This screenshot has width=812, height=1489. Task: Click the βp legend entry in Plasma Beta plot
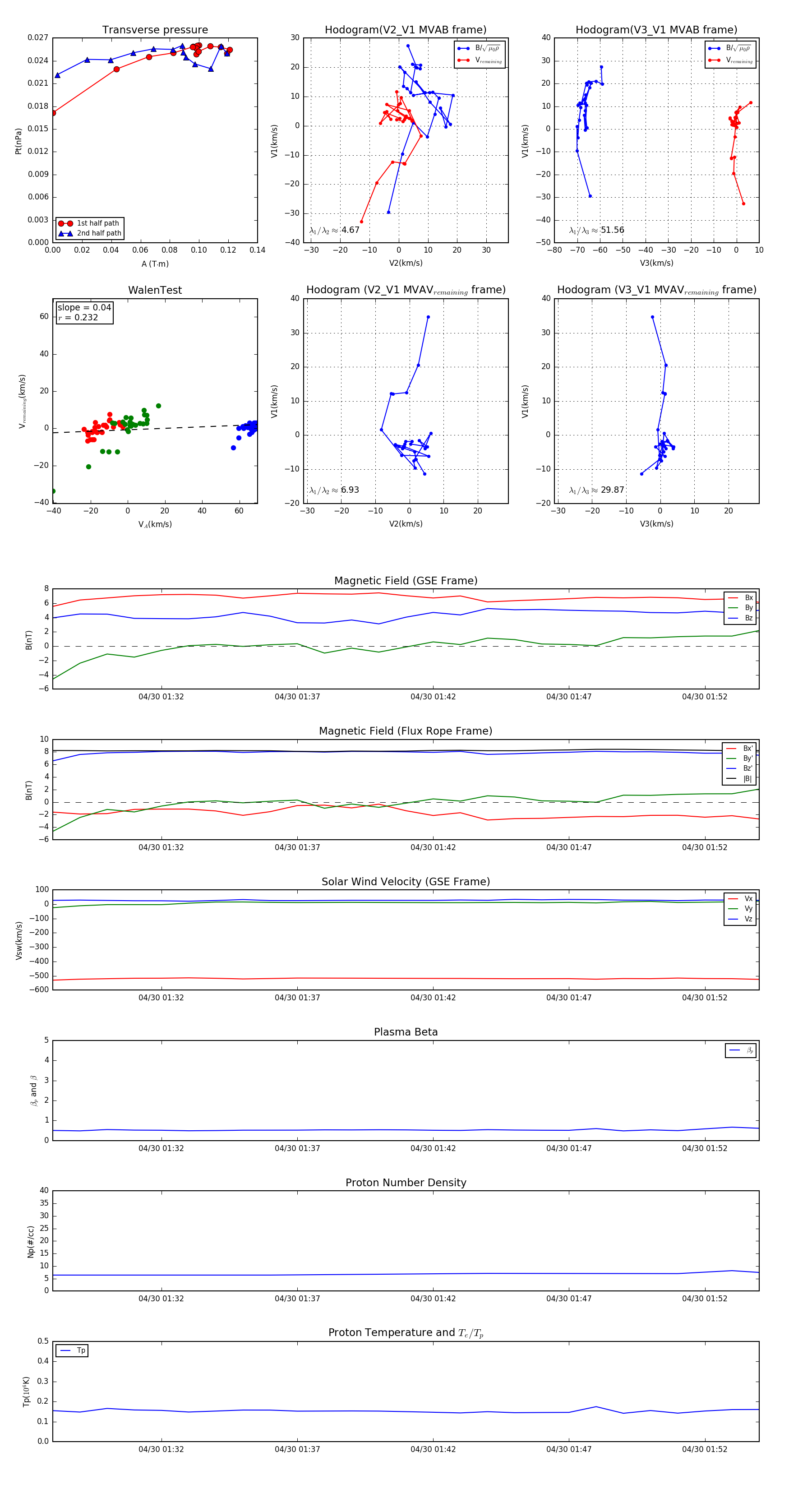pyautogui.click(x=742, y=1050)
